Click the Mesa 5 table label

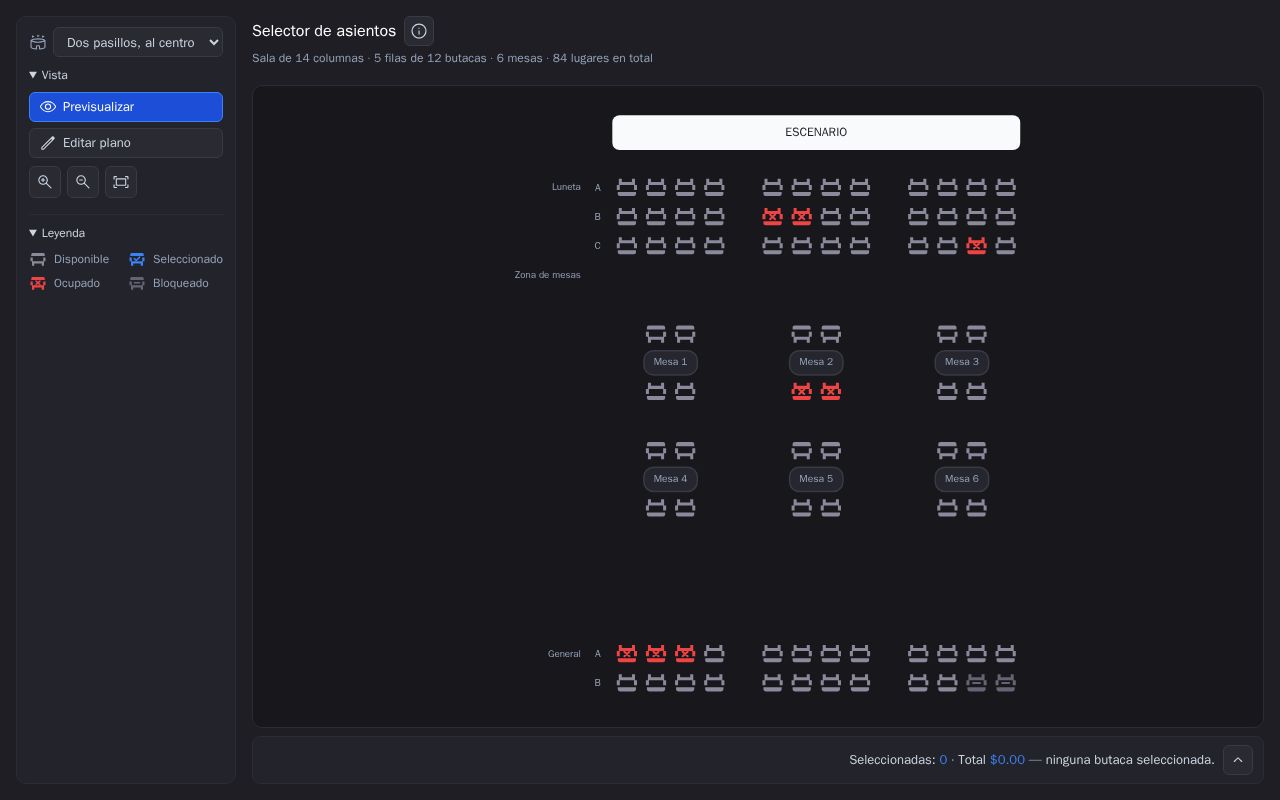[x=816, y=479]
